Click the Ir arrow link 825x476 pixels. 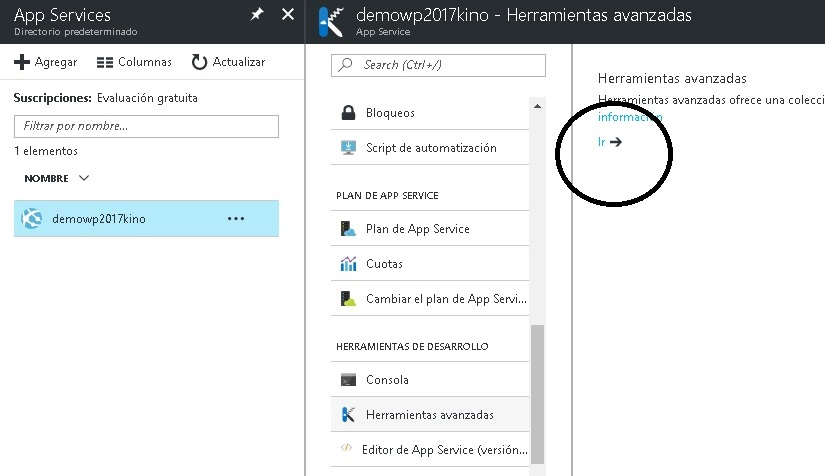[610, 142]
